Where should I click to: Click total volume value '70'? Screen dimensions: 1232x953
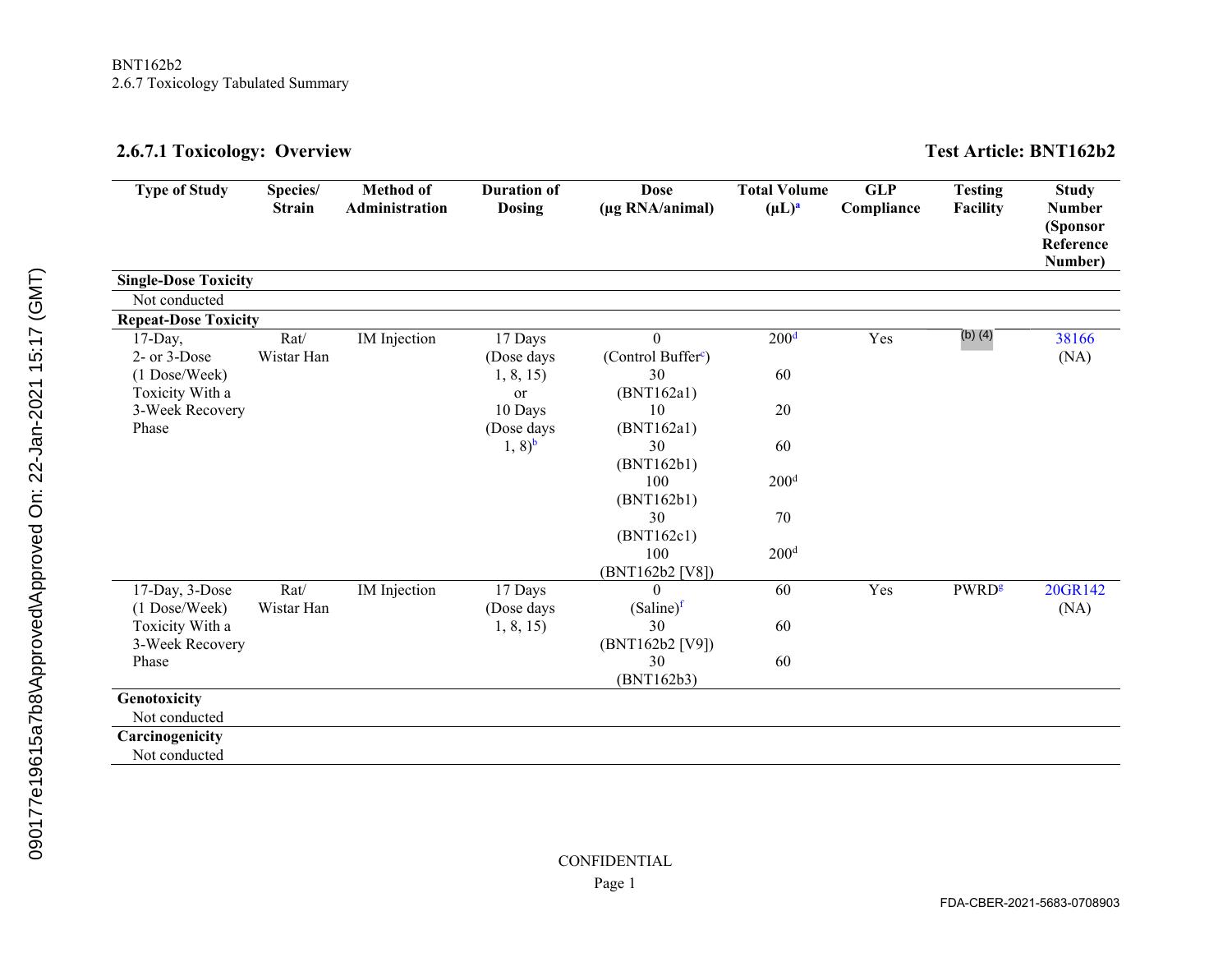tap(783, 518)
